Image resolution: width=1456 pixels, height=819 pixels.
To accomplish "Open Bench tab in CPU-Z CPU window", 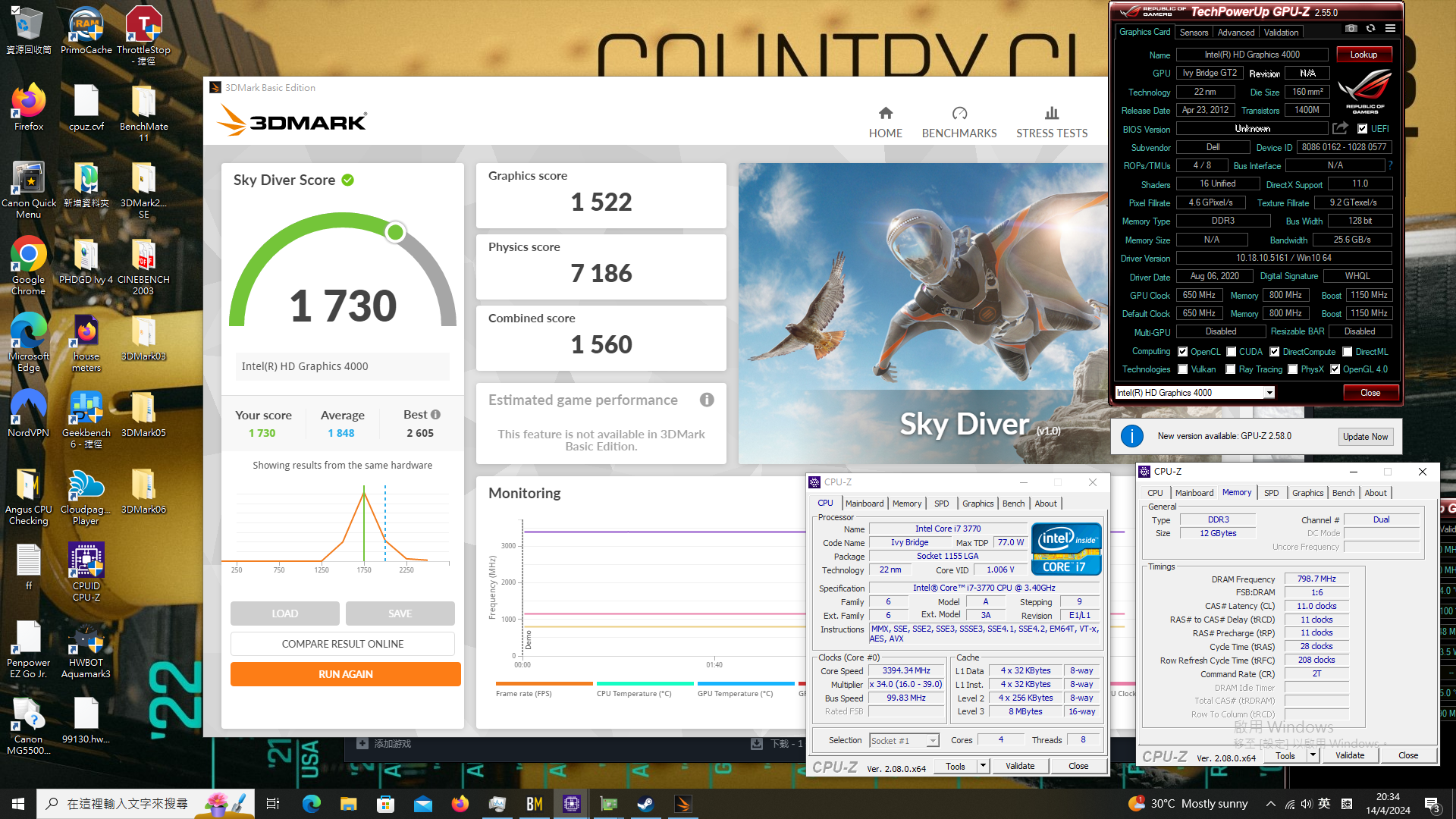I will [x=1014, y=504].
